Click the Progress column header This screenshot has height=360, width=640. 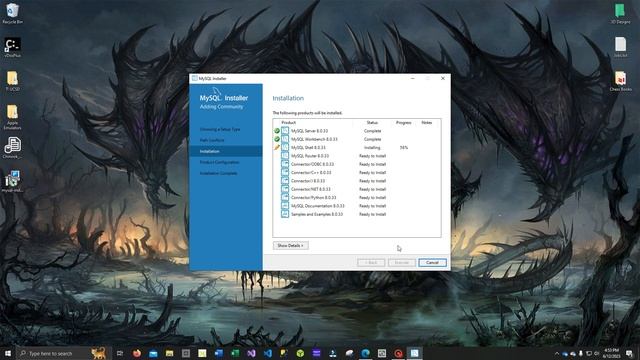404,122
